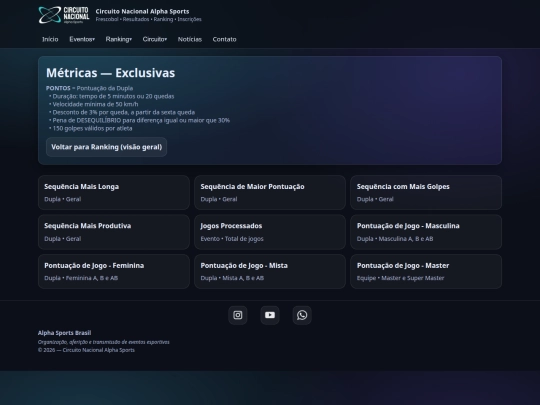Expand the Ranking dropdown menu

(x=118, y=39)
